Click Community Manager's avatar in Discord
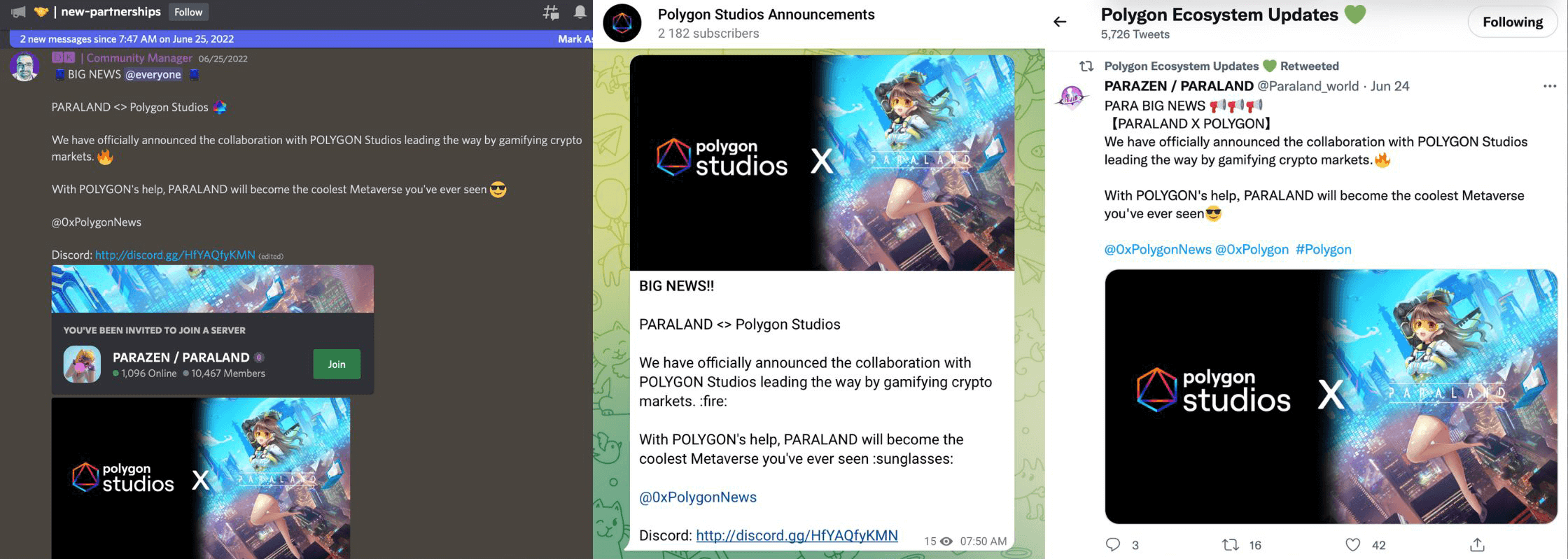 tap(25, 67)
